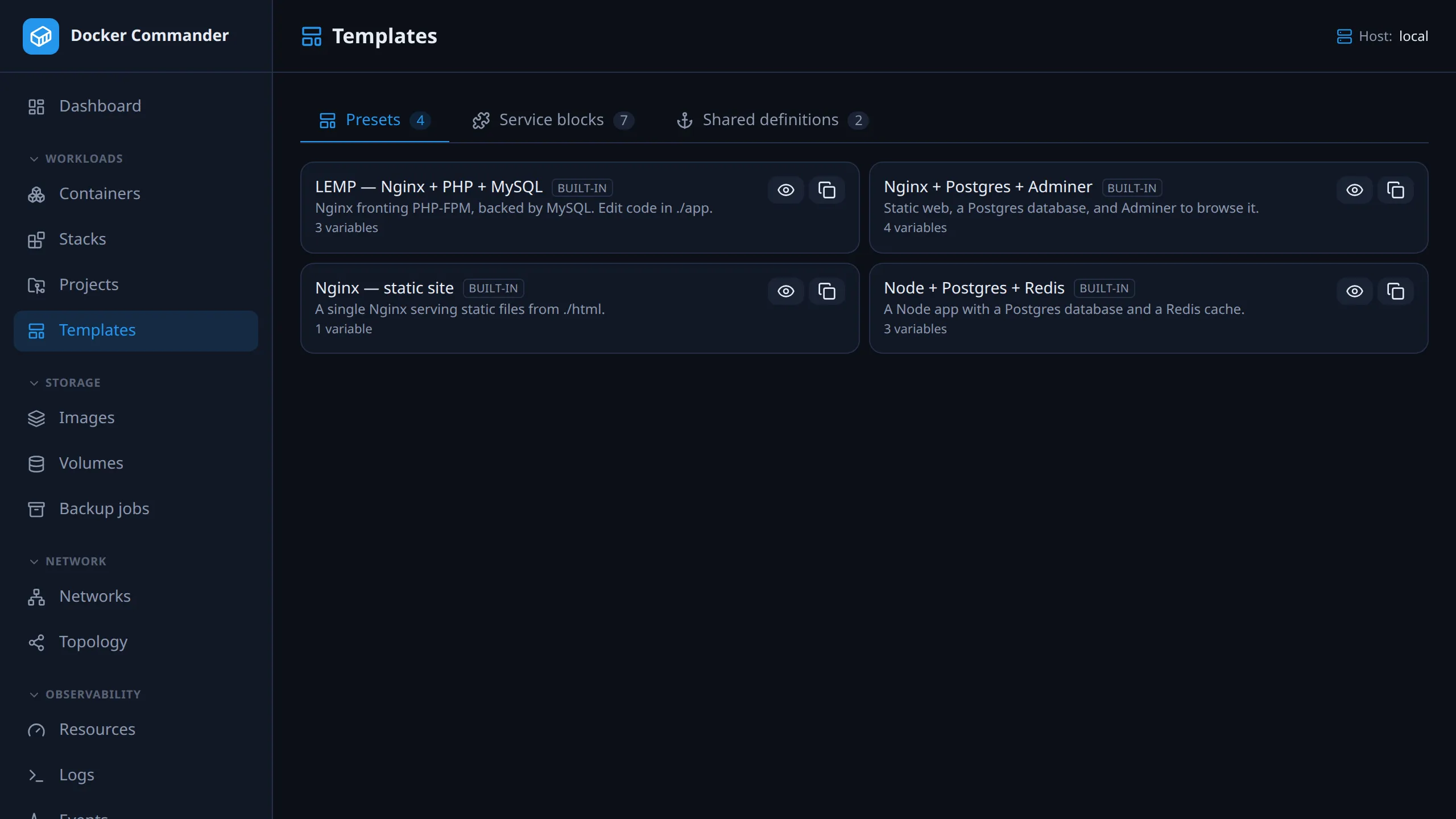Switch to the Service blocks tab
This screenshot has height=819, width=1456.
click(x=553, y=120)
